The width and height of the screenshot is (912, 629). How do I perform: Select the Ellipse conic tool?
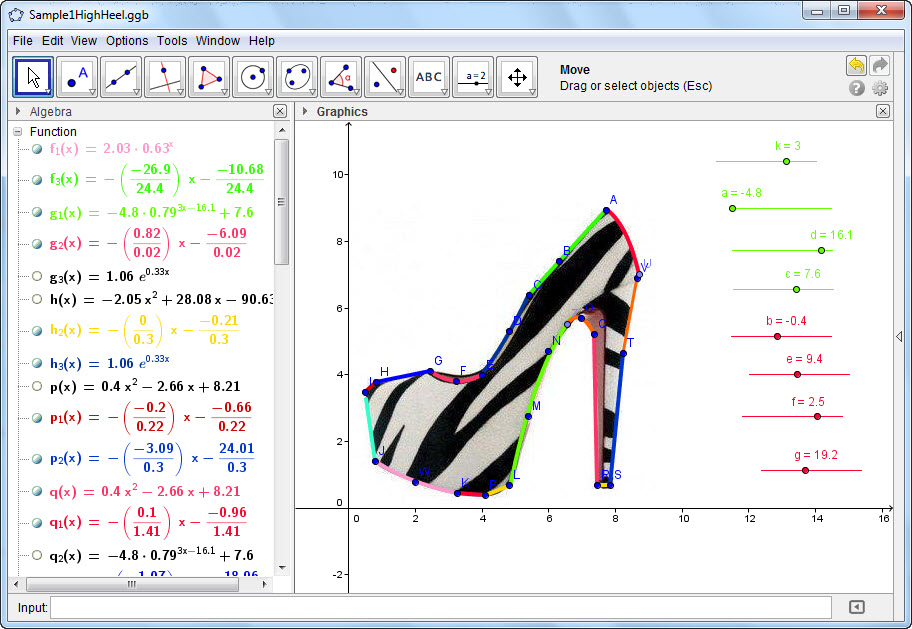[x=297, y=77]
